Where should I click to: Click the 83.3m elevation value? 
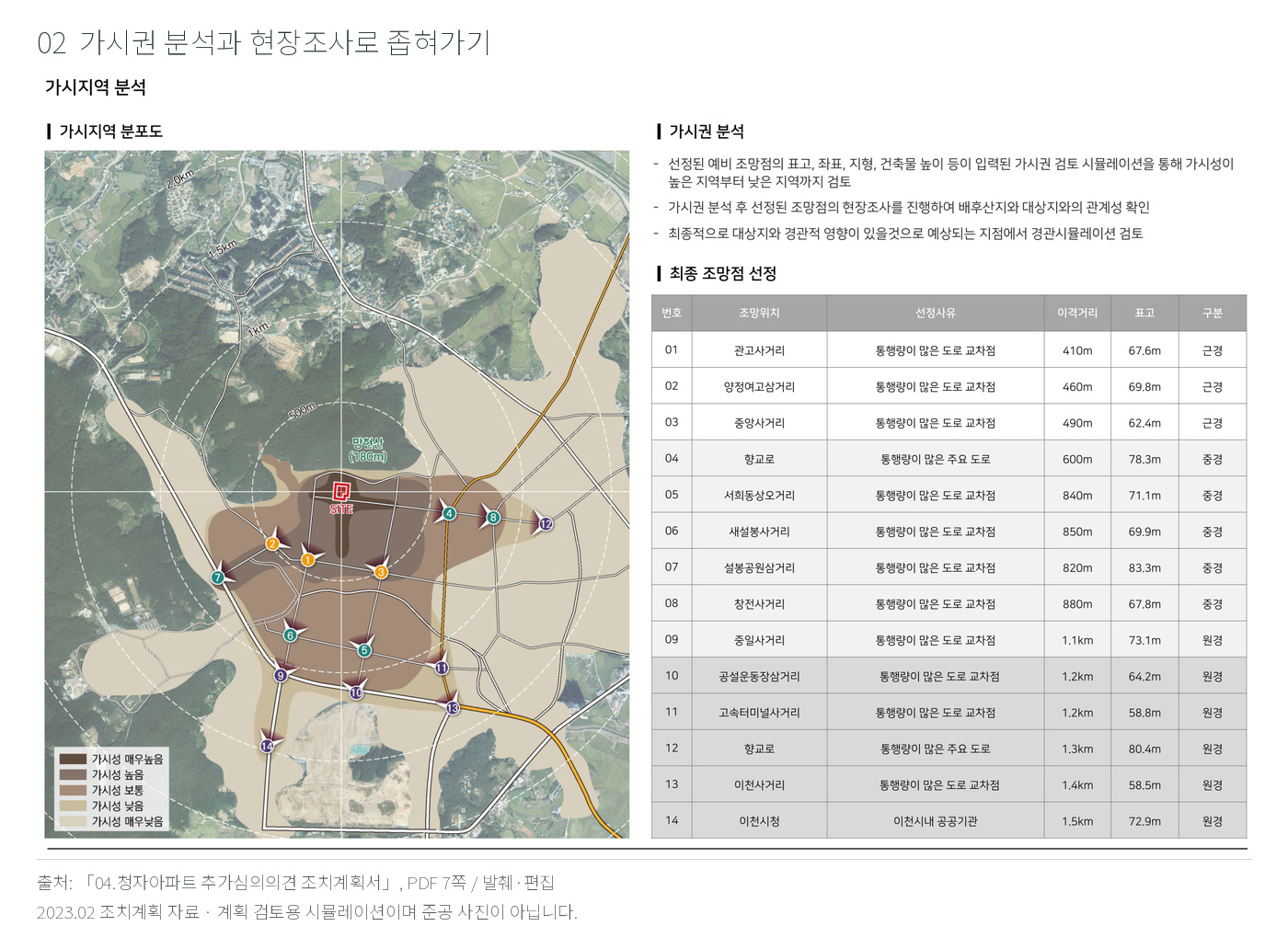coord(1144,568)
